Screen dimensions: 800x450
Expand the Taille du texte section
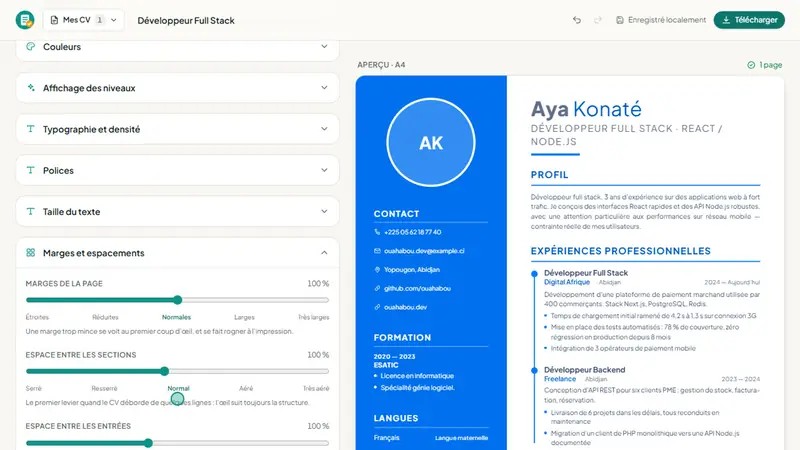(x=178, y=212)
